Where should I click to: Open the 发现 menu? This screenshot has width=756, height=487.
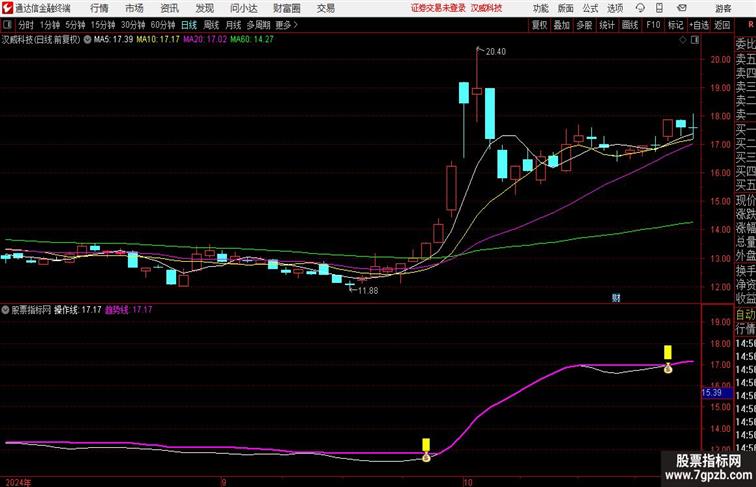pos(204,8)
